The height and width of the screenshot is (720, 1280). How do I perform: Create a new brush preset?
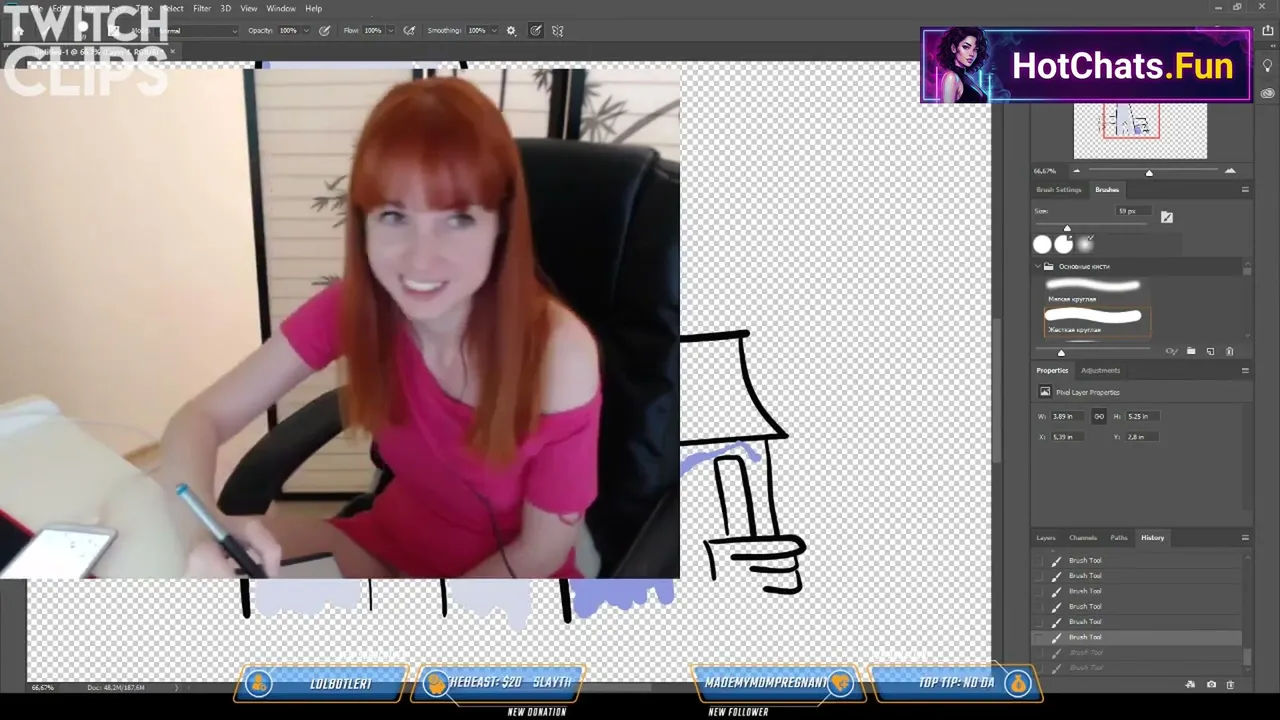coord(1210,351)
